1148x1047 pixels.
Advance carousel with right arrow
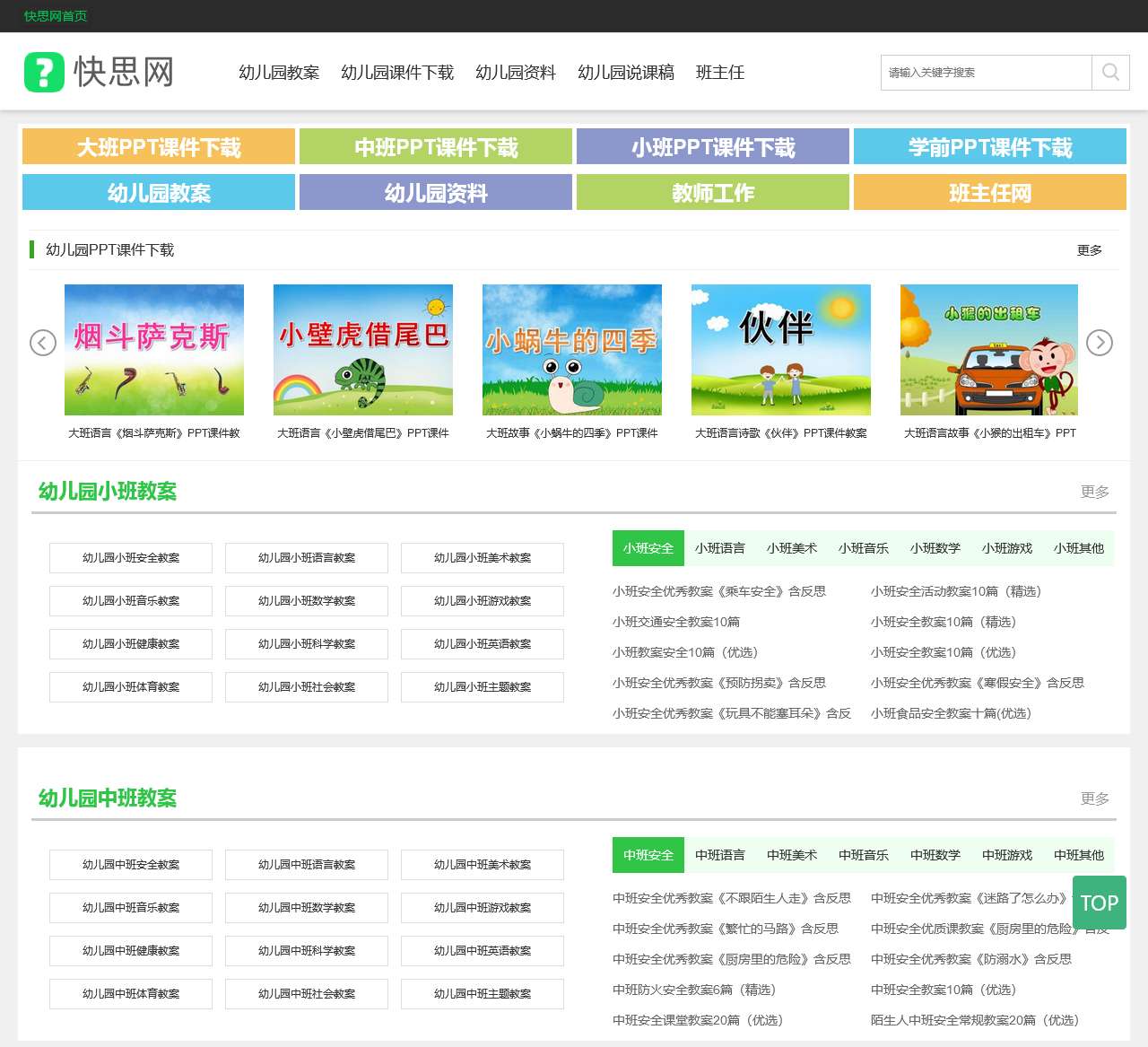click(1099, 343)
